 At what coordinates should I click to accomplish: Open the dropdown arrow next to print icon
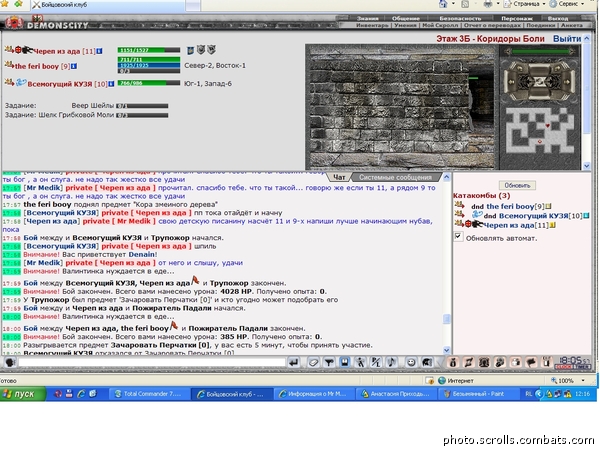(498, 4)
